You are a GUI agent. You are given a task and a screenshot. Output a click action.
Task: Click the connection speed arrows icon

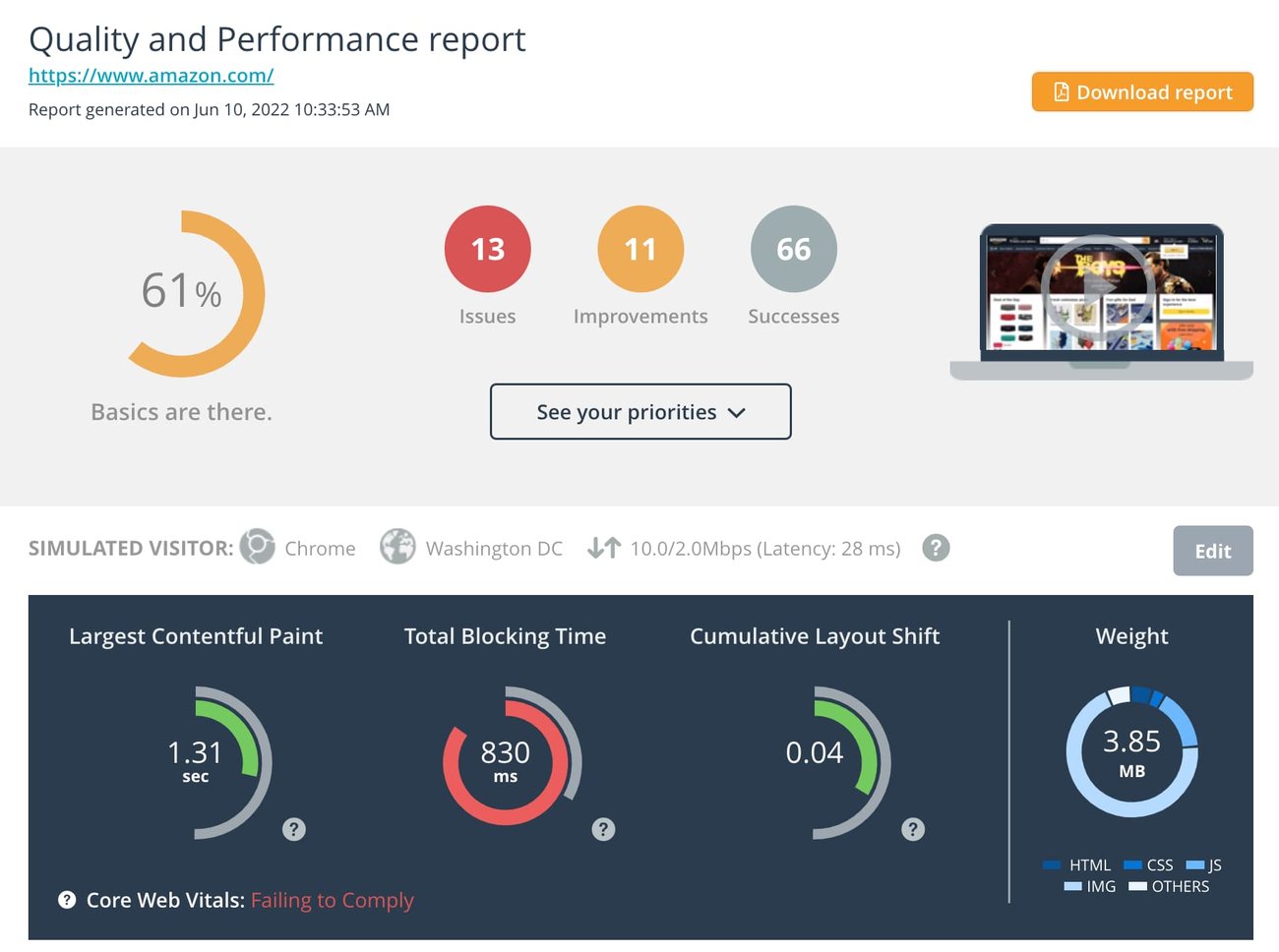pos(604,548)
